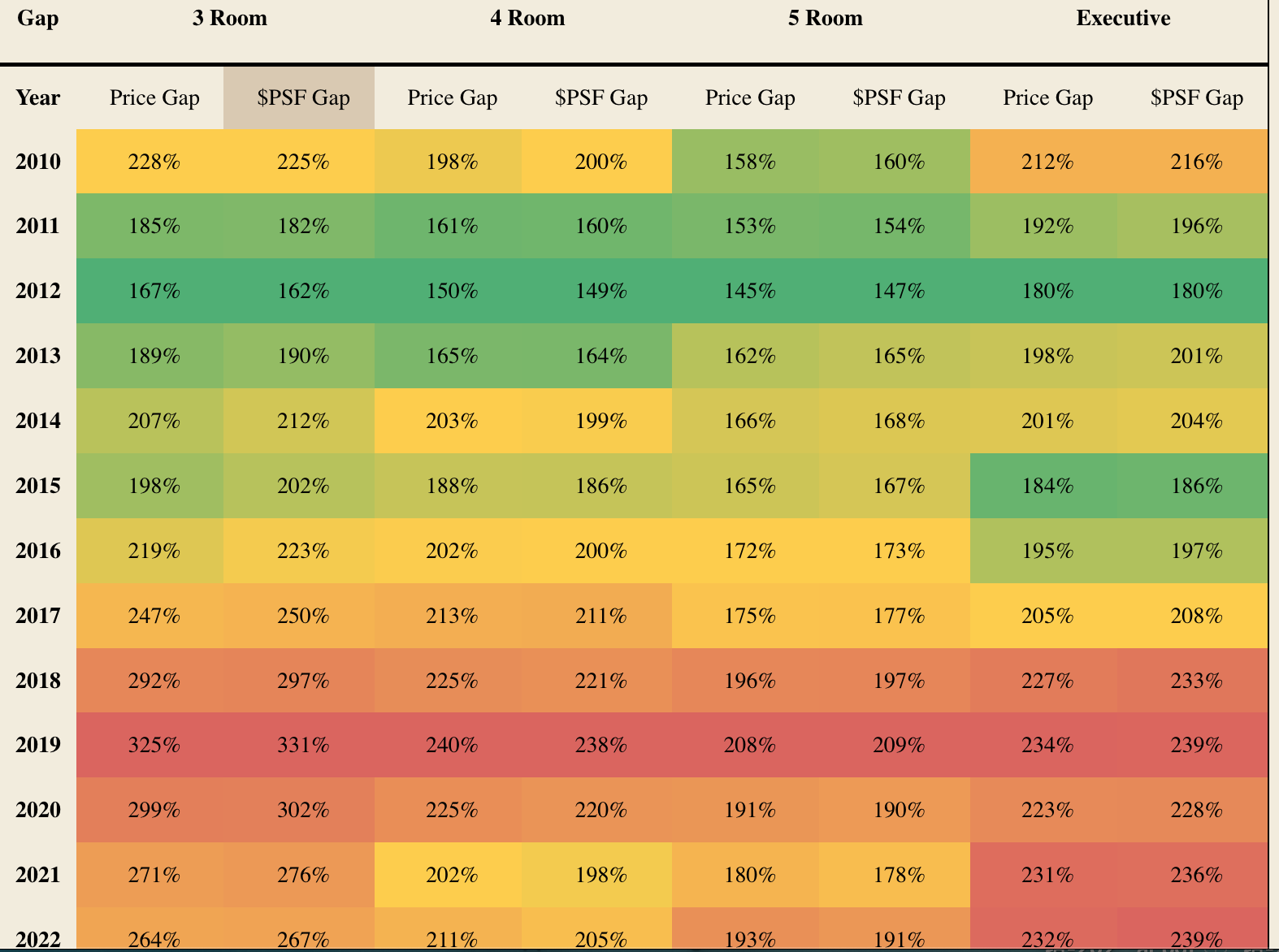The width and height of the screenshot is (1279, 952).
Task: Click the 184% Executive cell for 2015
Action: 1047,486
